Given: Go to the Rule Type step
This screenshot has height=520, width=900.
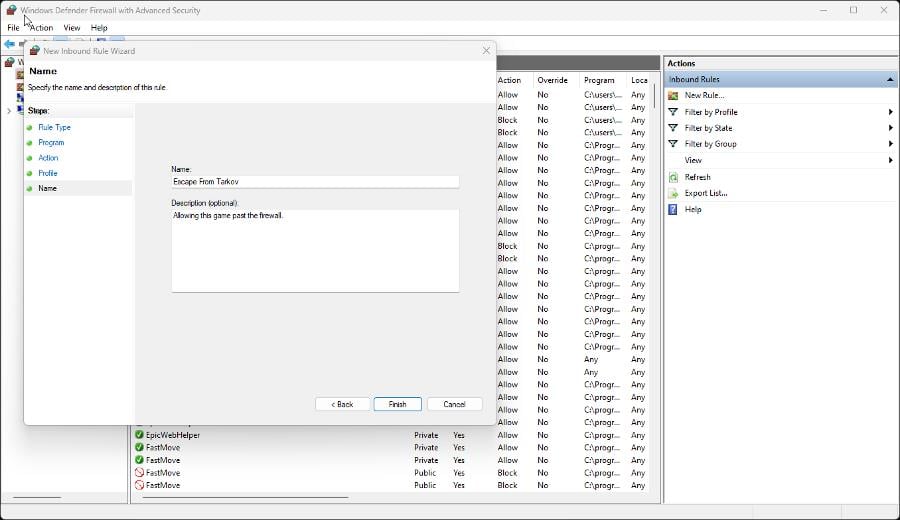Looking at the screenshot, I should (x=55, y=127).
